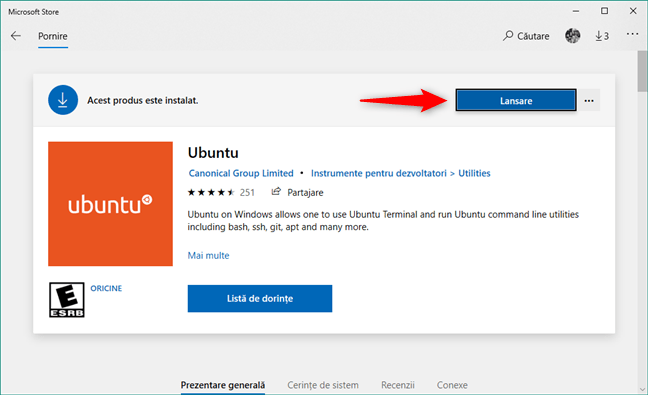648x395 pixels.
Task: Click the Ubuntu orange logo thumbnail
Action: point(110,204)
